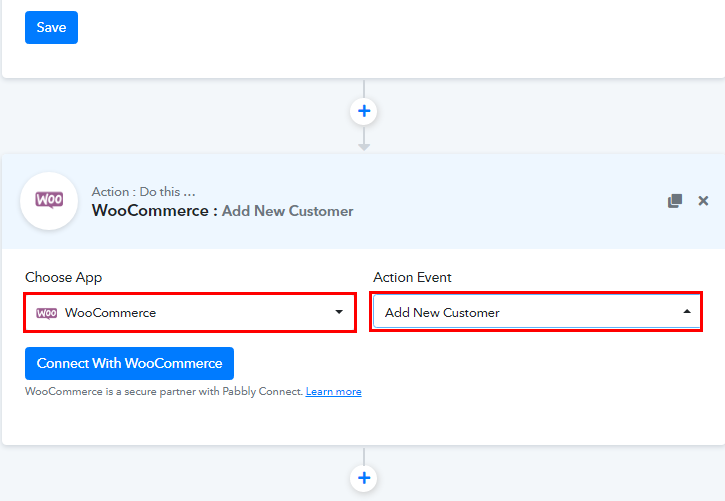Open the Choose App dropdown
The image size is (725, 501).
coord(190,312)
